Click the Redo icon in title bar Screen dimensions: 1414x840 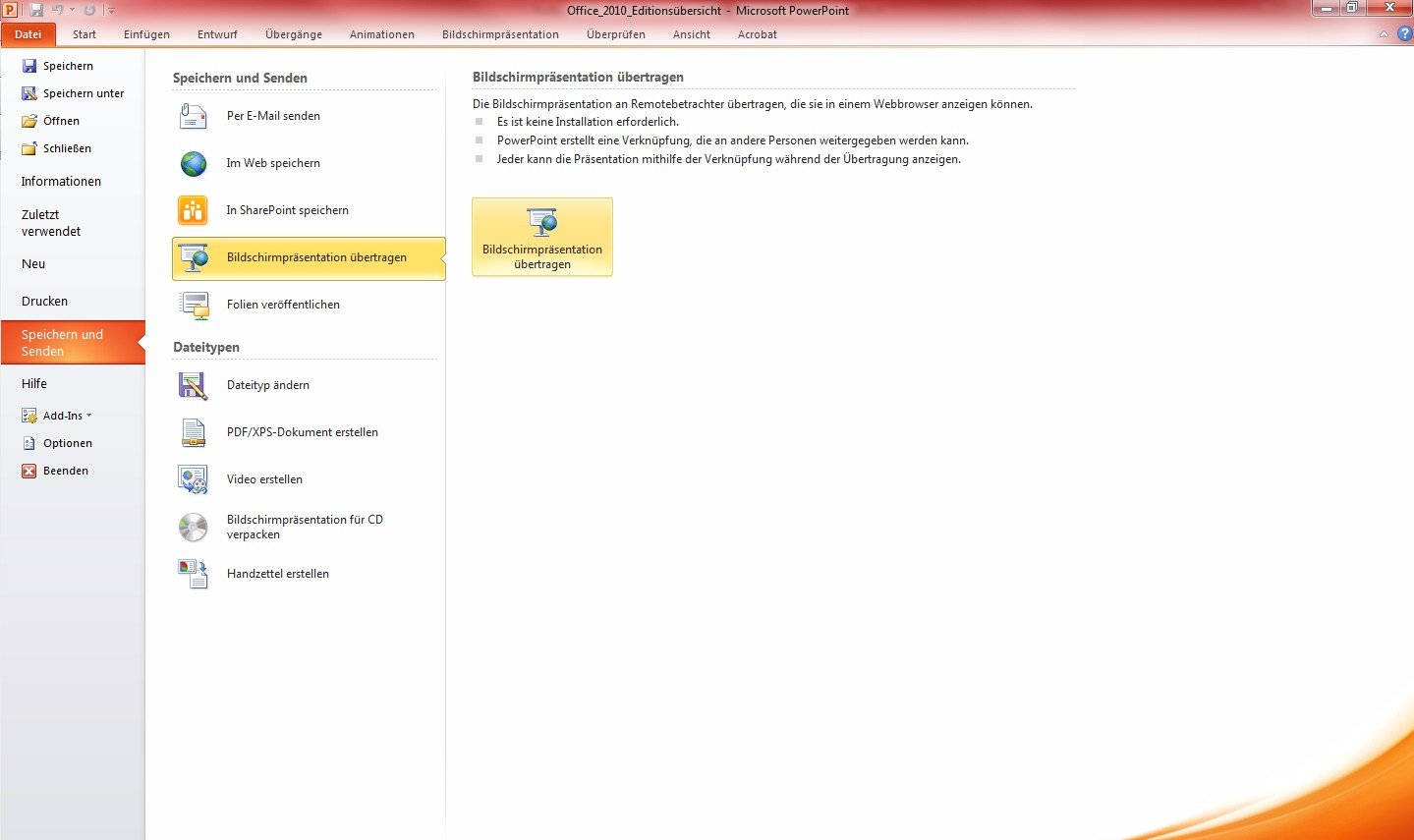pos(89,10)
